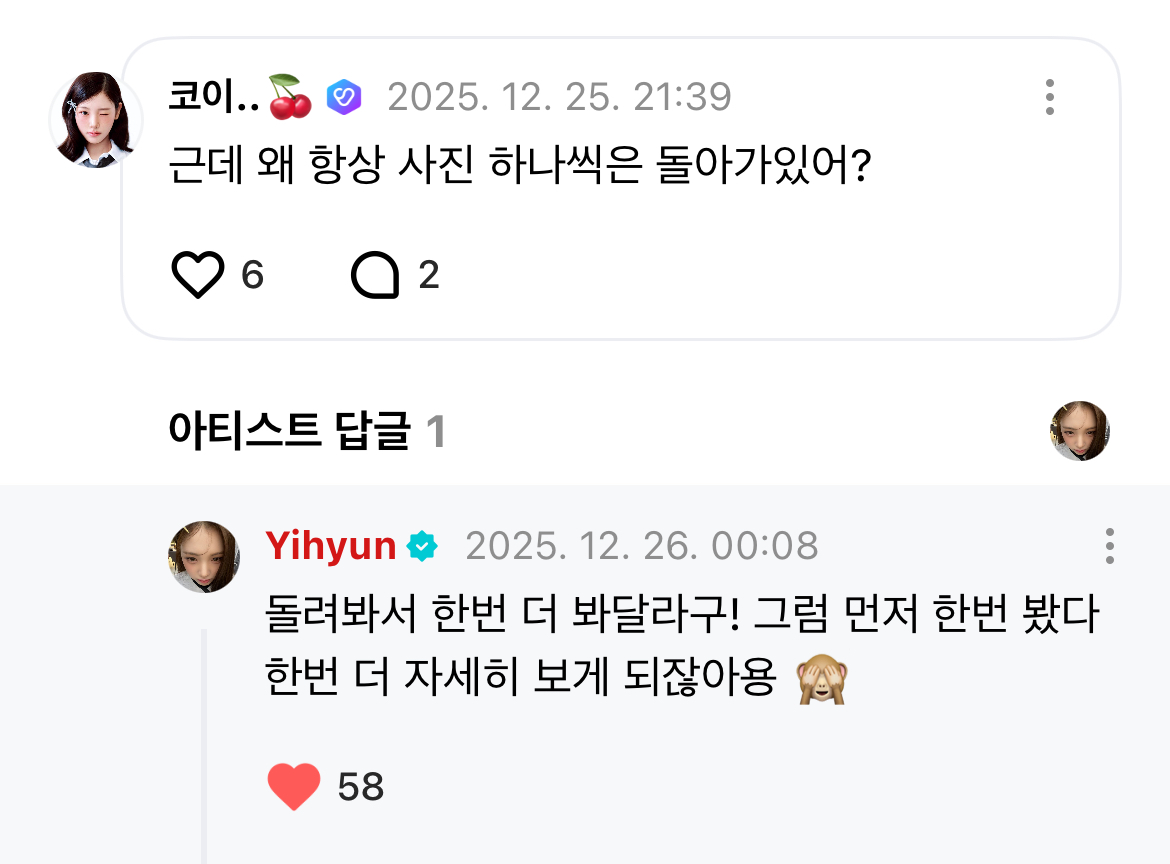Tap the reply count 2 on the comment
The image size is (1170, 864).
428,275
